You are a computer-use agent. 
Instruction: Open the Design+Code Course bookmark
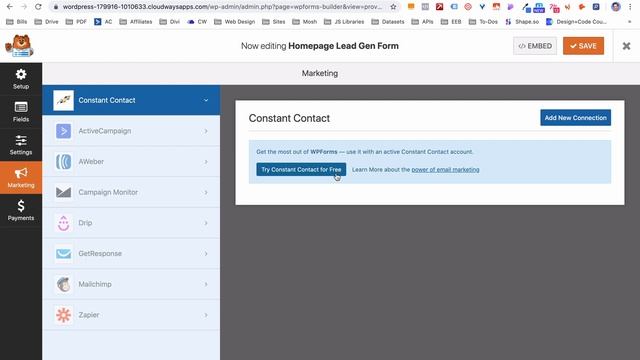coord(576,22)
